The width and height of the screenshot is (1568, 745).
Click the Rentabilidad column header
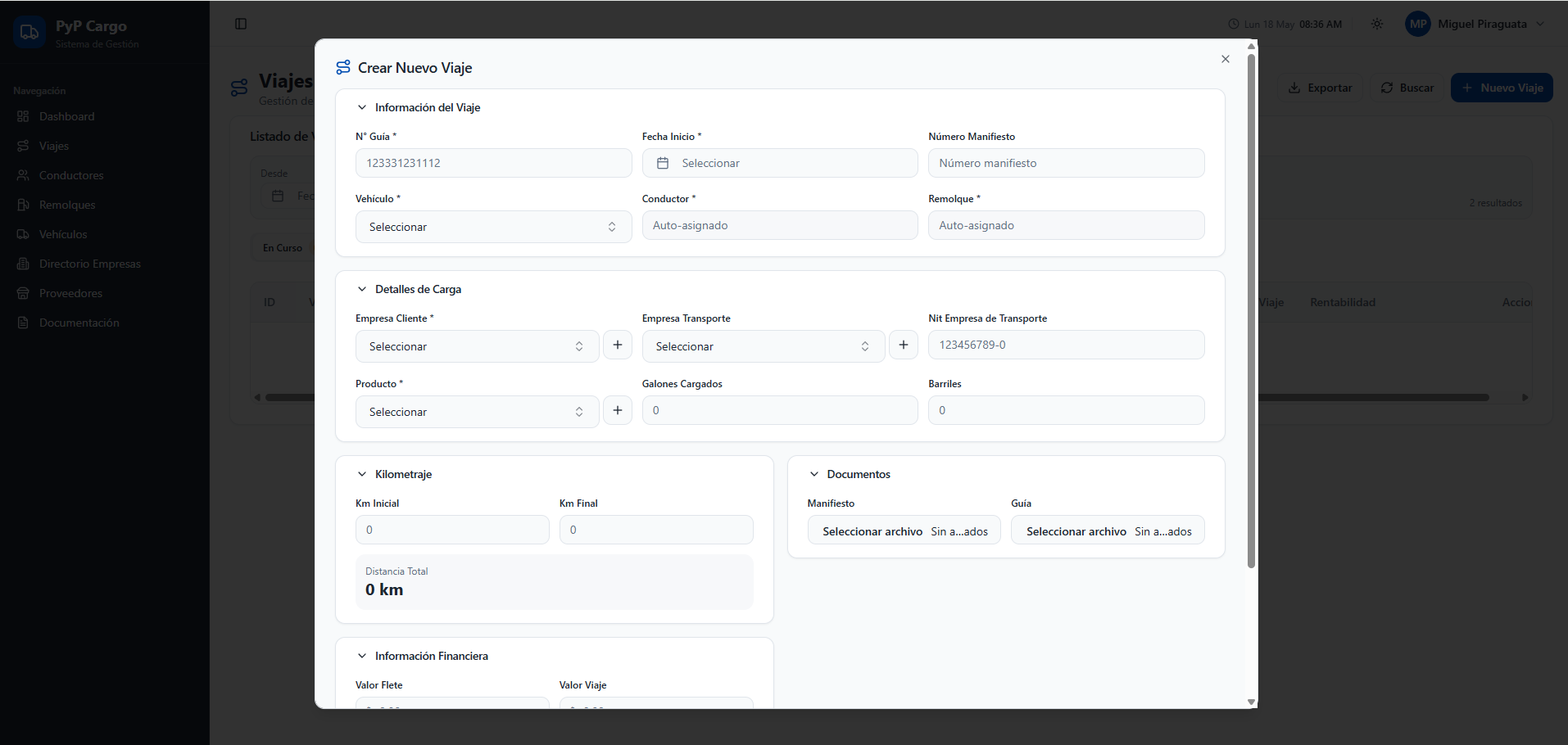(1342, 302)
